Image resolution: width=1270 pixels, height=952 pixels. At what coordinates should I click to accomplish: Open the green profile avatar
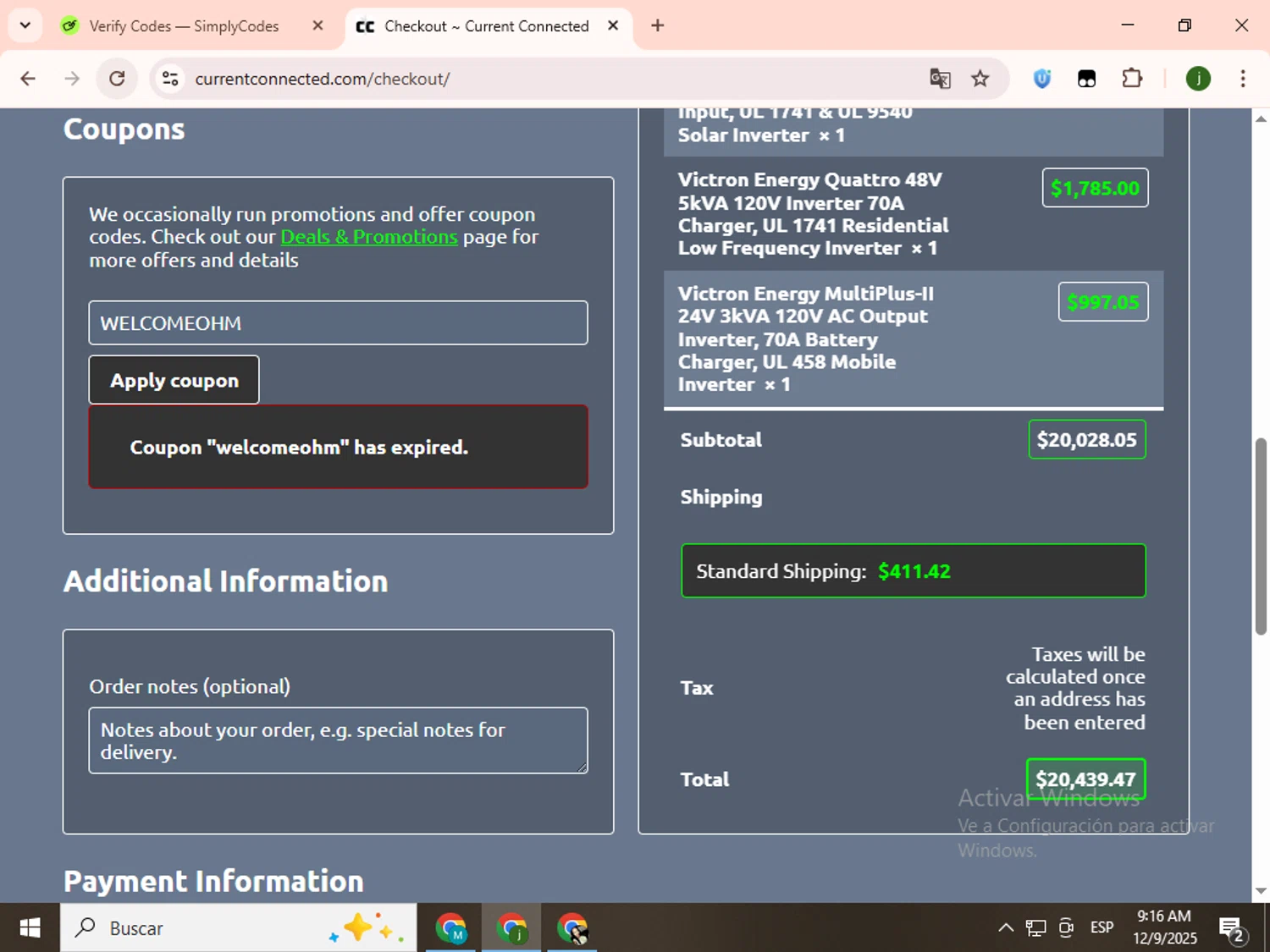pos(1198,79)
